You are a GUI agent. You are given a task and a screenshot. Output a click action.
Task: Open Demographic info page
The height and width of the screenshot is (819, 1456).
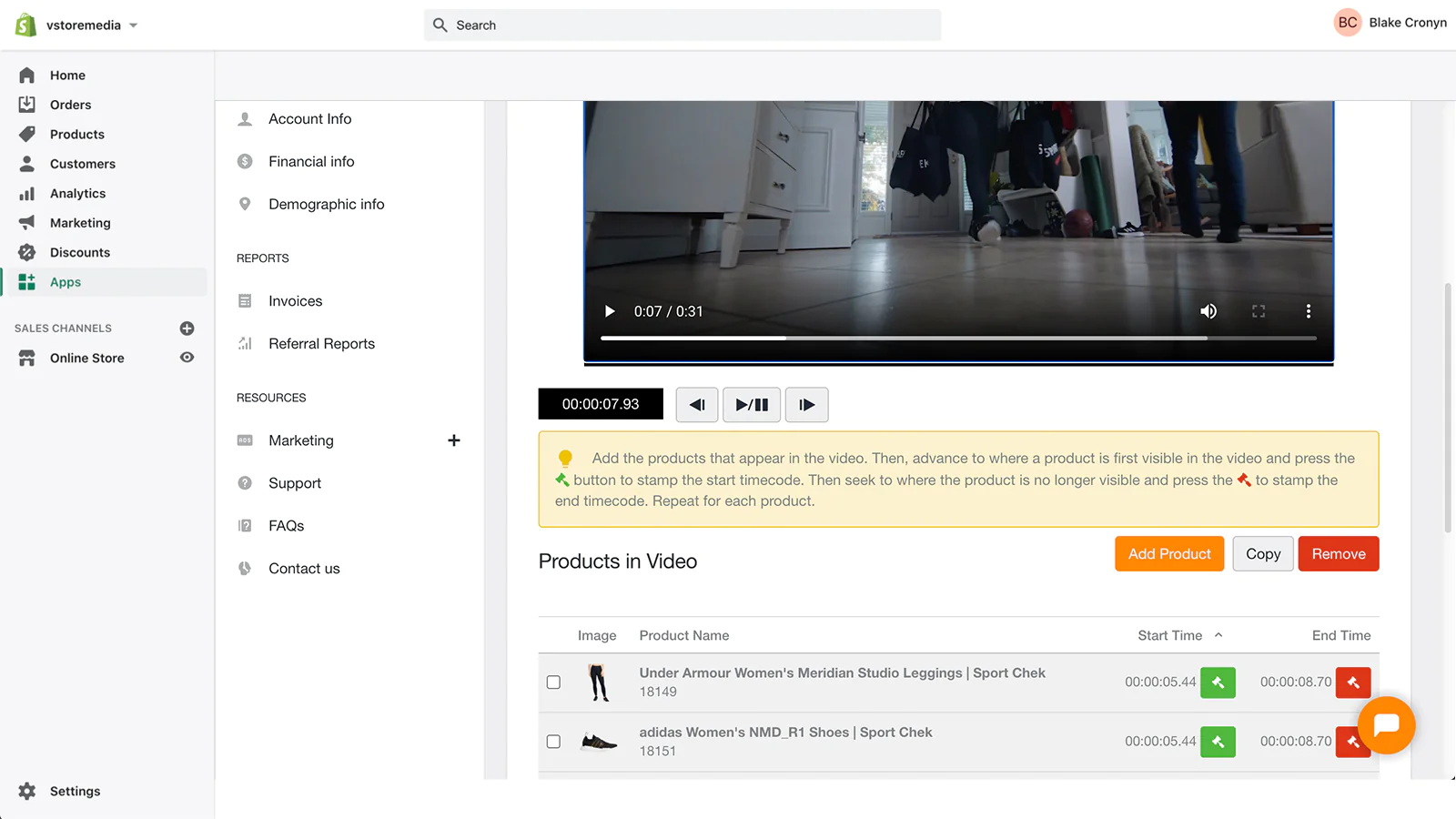326,205
